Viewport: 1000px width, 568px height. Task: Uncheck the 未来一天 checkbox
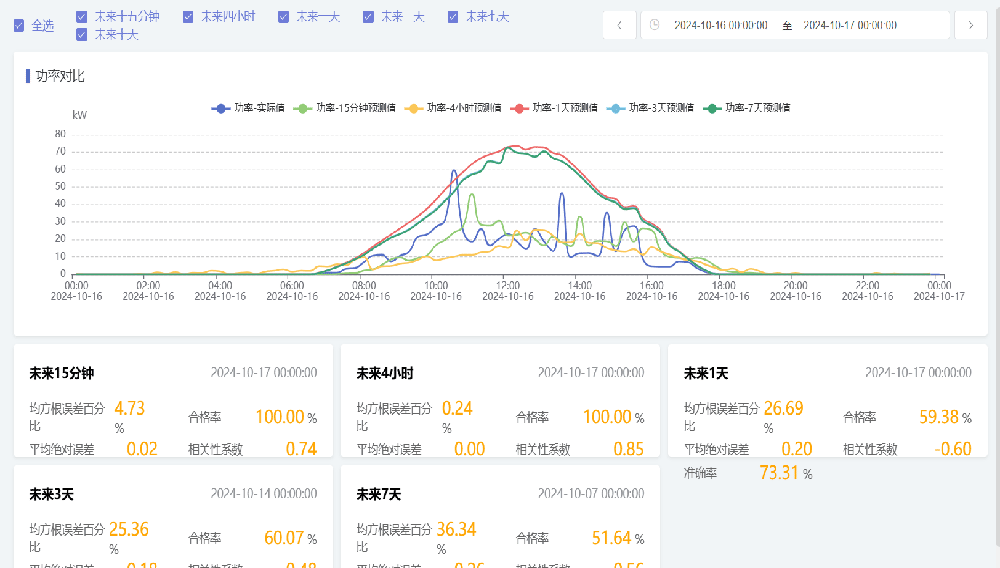(284, 16)
